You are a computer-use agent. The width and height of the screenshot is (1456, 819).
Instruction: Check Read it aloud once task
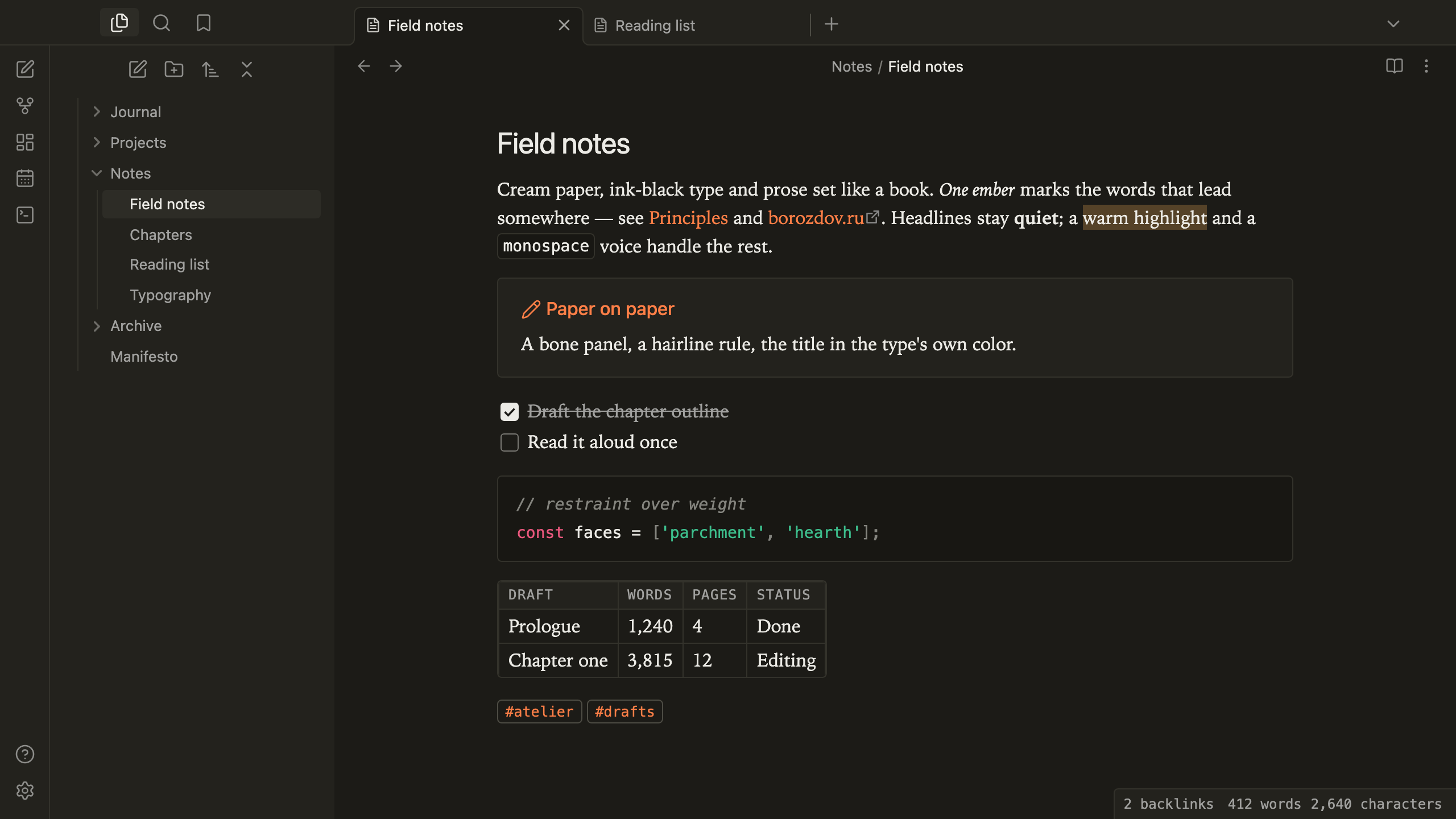510,442
